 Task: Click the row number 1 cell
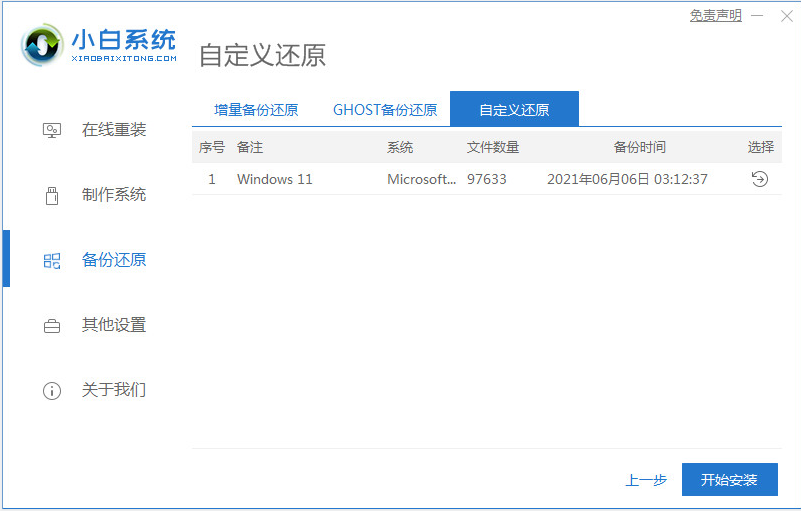point(211,179)
